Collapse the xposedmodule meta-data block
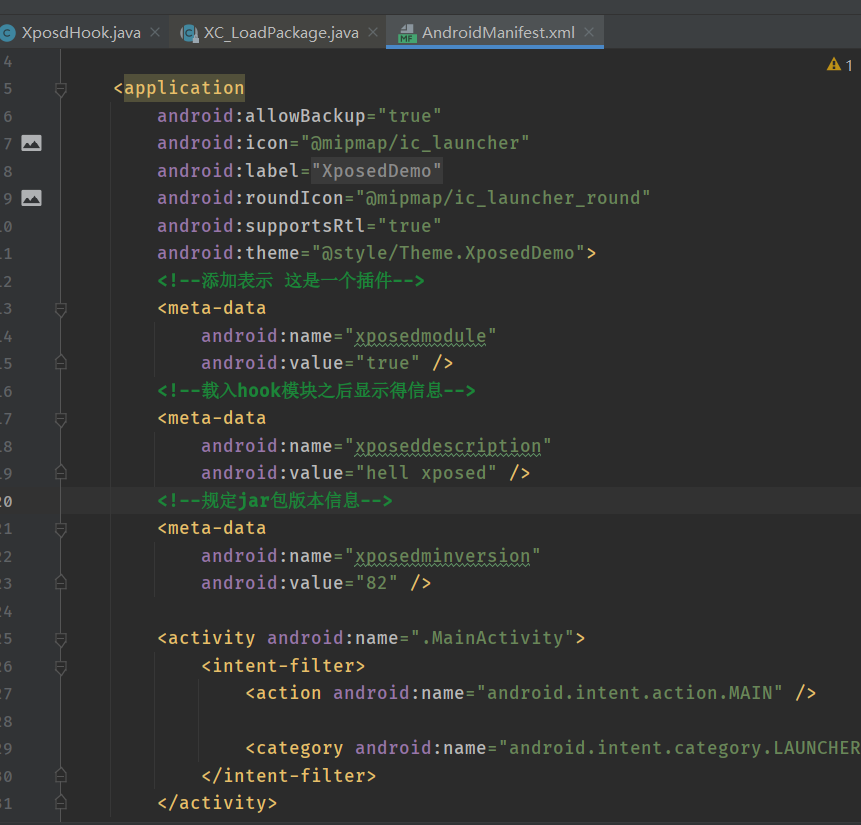861x825 pixels. click(x=61, y=309)
